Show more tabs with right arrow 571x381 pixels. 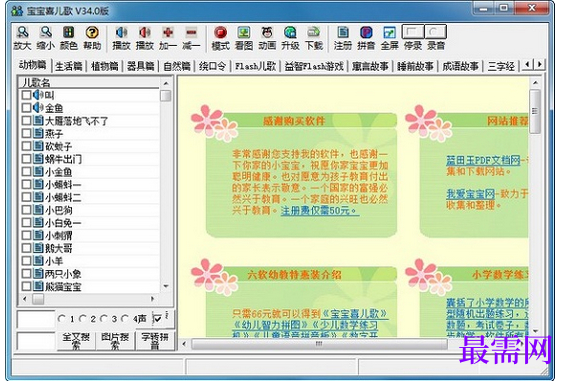click(x=539, y=64)
